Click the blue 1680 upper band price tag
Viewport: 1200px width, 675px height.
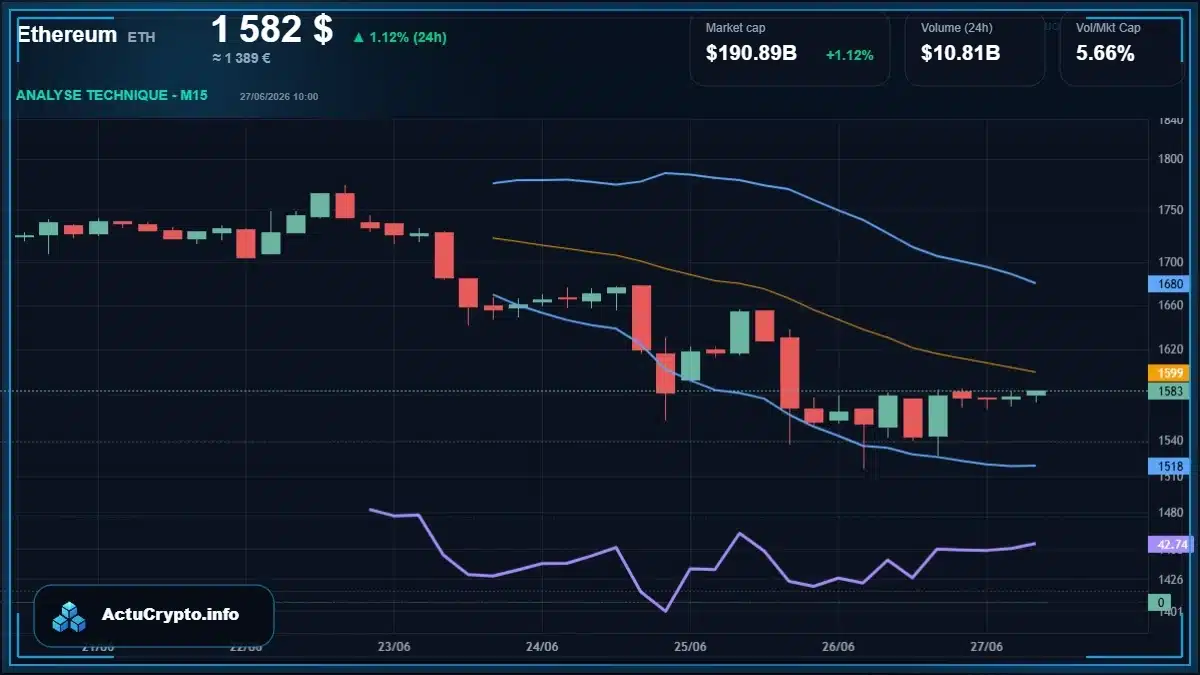coord(1169,284)
